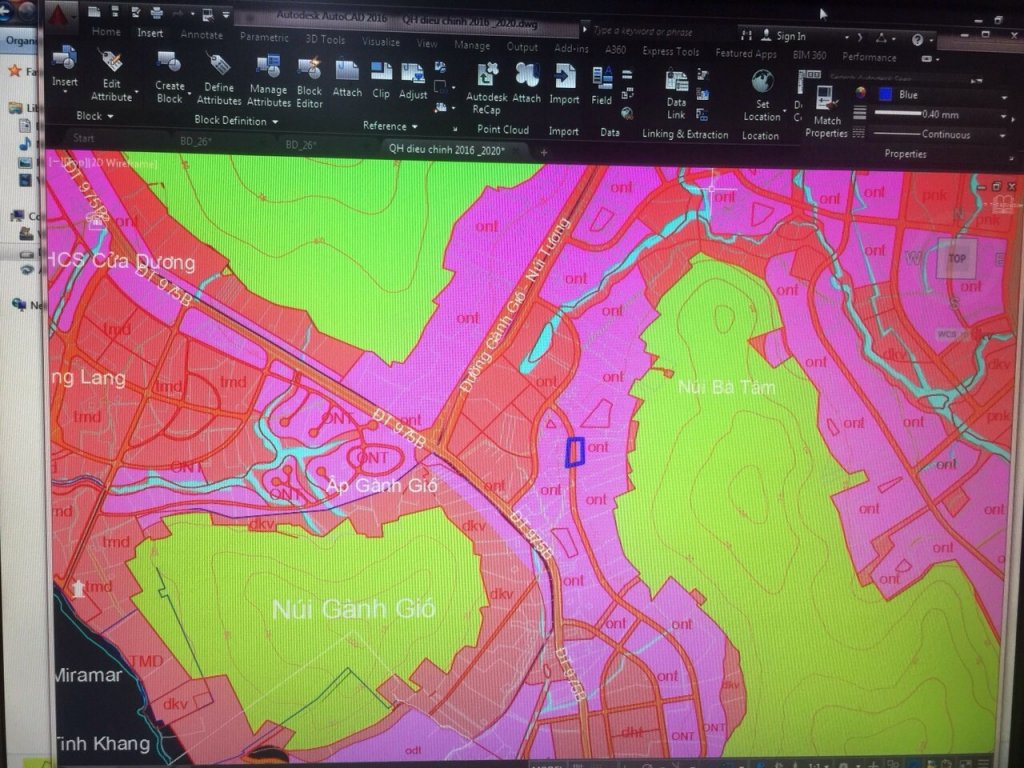Screen dimensions: 1024x768
Task: Open Autodesk ReCap
Action: pos(487,76)
